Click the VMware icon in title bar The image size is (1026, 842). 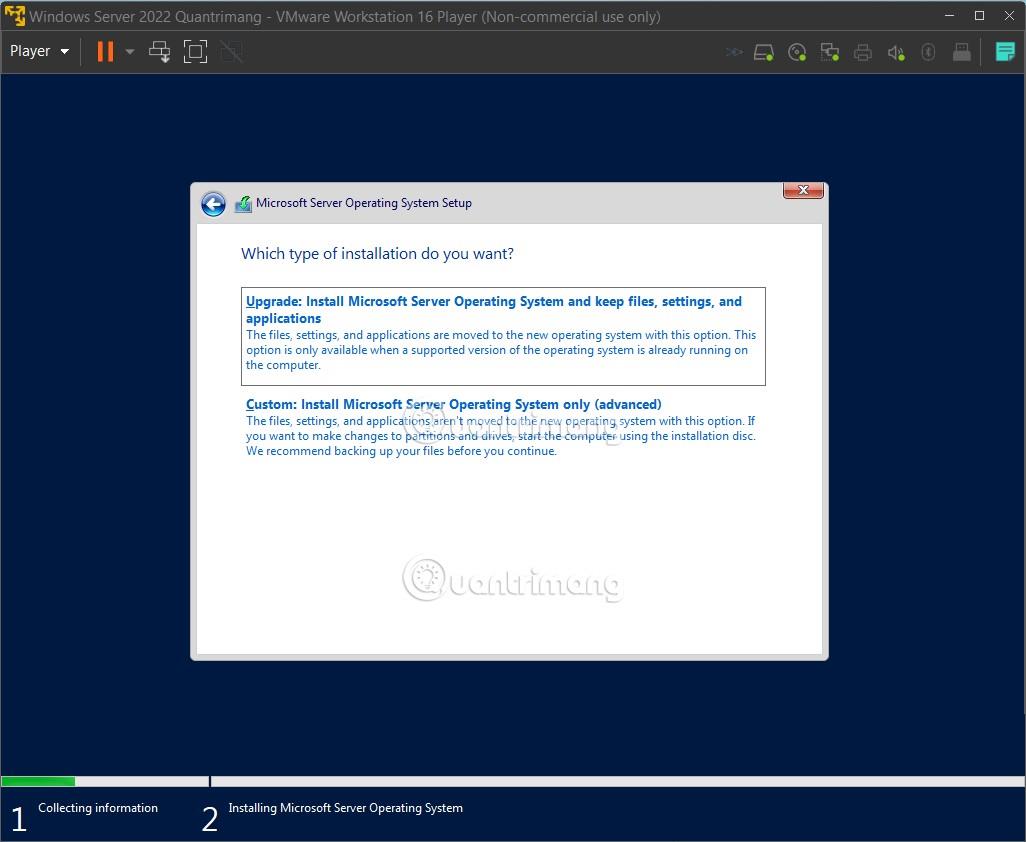pyautogui.click(x=14, y=16)
